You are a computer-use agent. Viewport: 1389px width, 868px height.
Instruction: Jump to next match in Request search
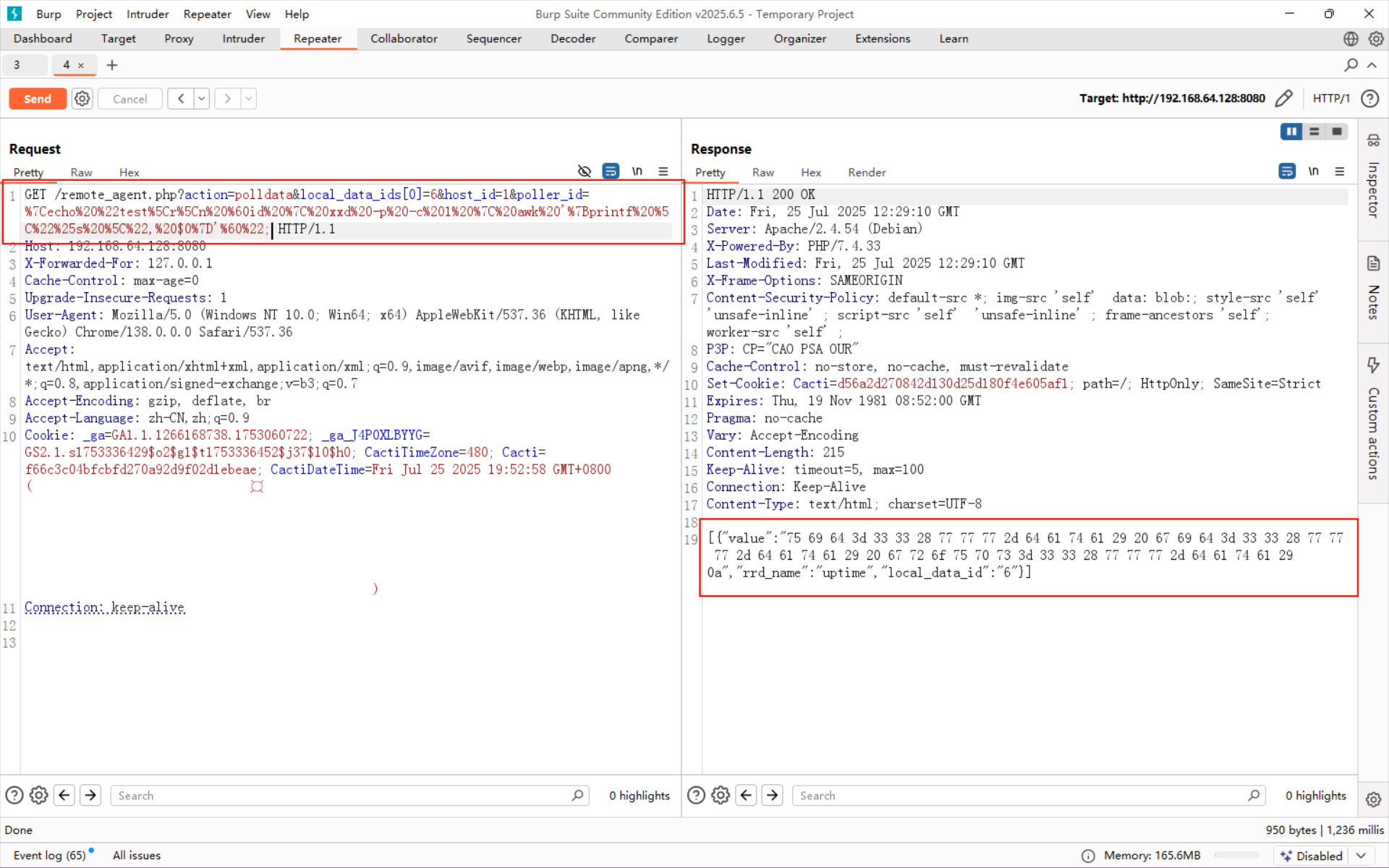point(90,796)
